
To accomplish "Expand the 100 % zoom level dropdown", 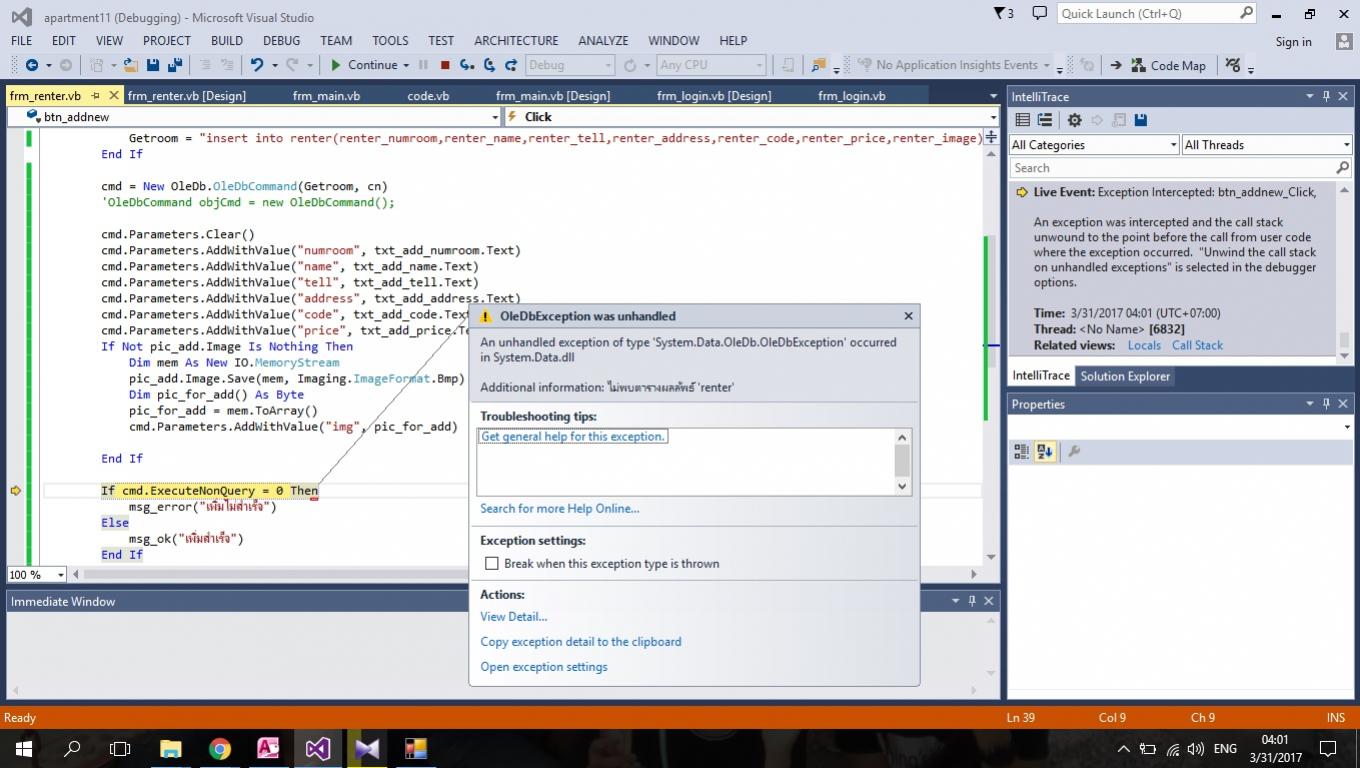I will [x=61, y=575].
